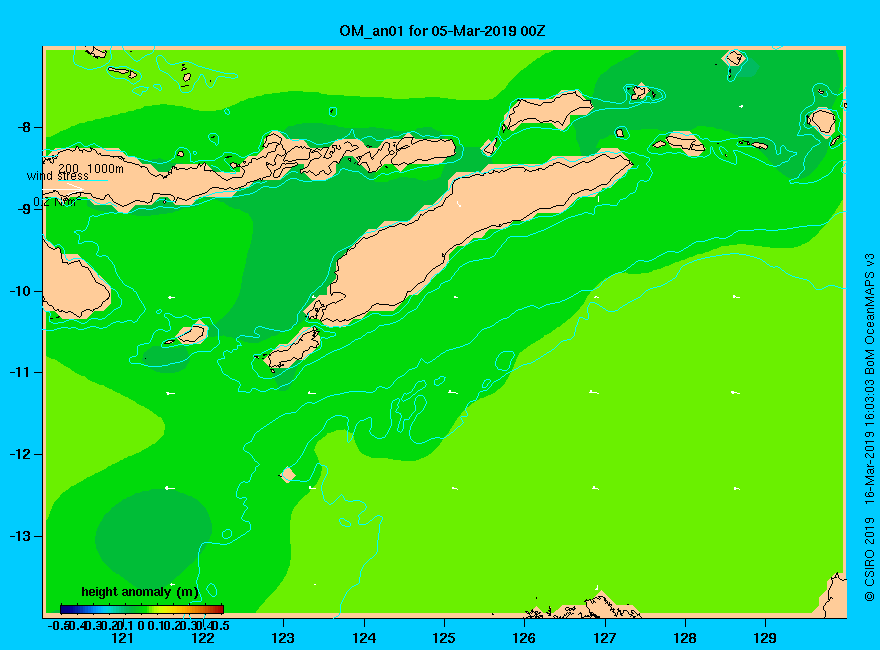880x650 pixels.
Task: Click latitude label "-12" on the vertical axis
Action: point(21,454)
